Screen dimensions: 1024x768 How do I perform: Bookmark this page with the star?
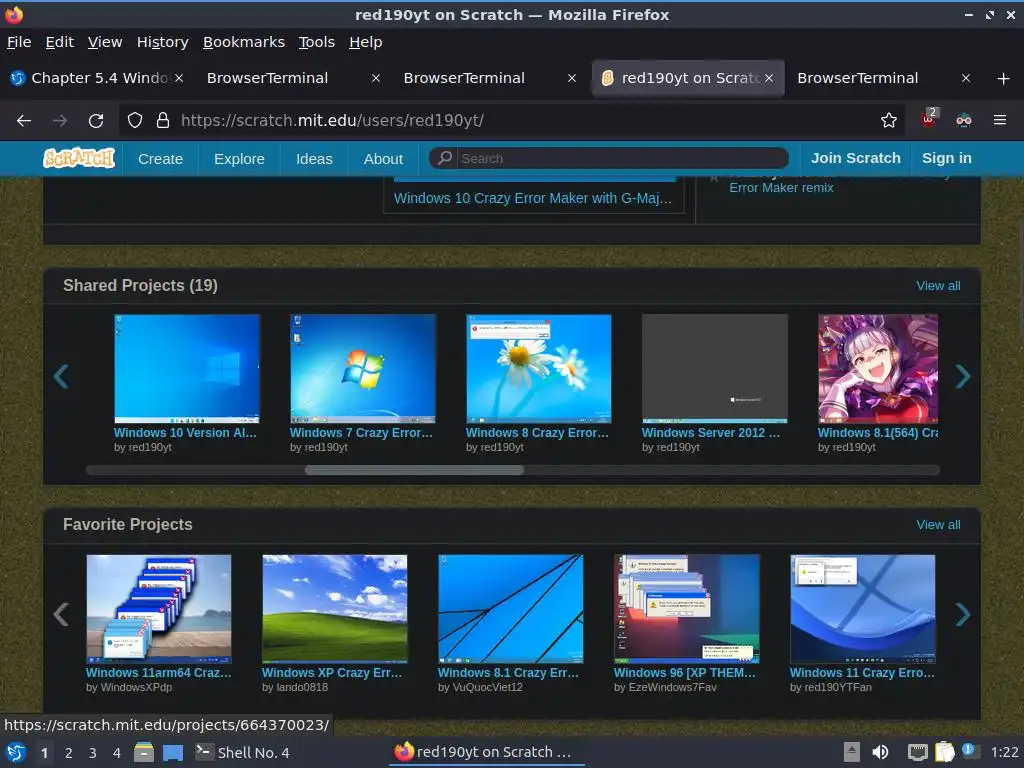[888, 120]
